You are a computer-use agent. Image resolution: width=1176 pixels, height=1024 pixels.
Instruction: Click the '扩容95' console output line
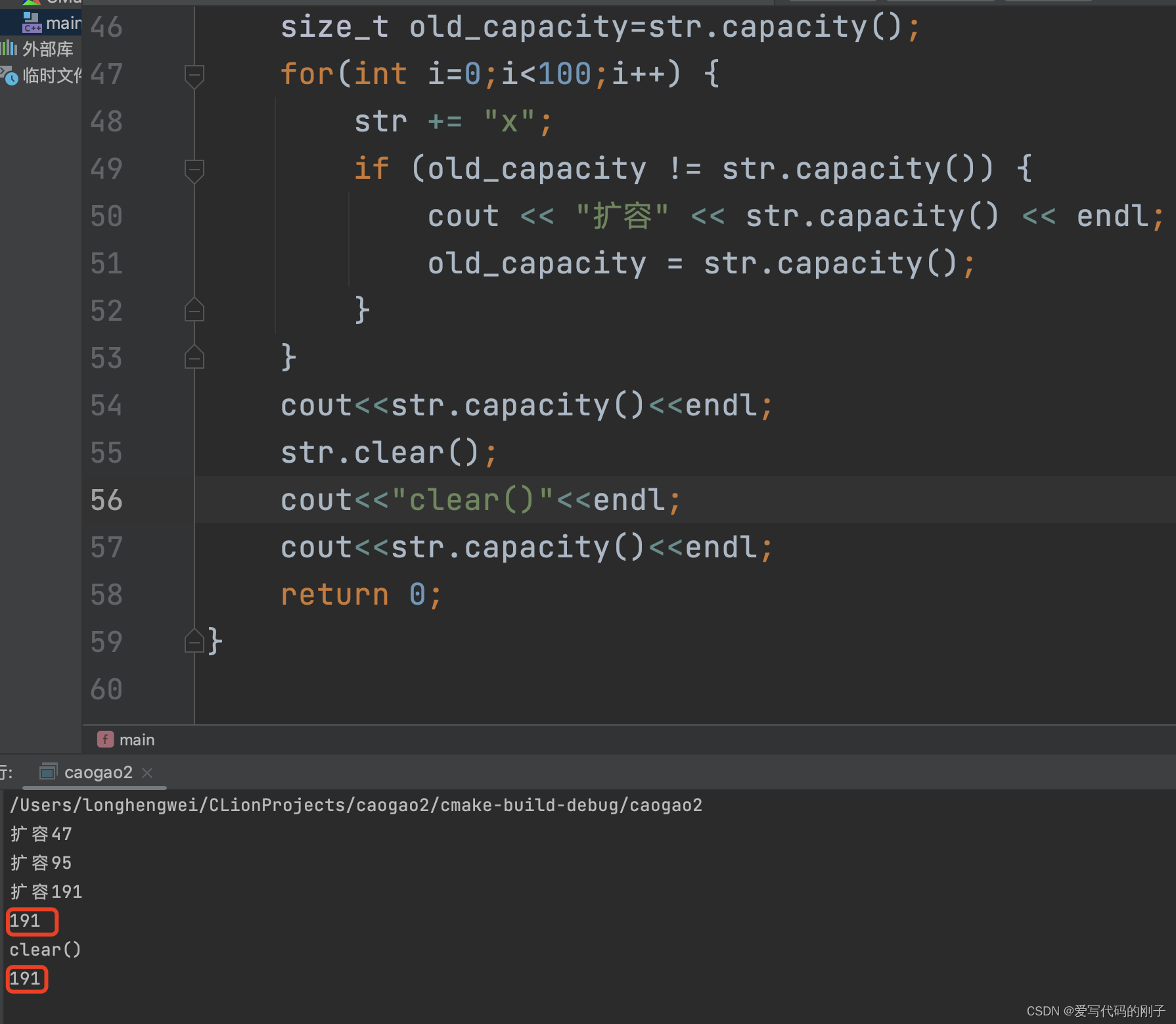click(41, 863)
